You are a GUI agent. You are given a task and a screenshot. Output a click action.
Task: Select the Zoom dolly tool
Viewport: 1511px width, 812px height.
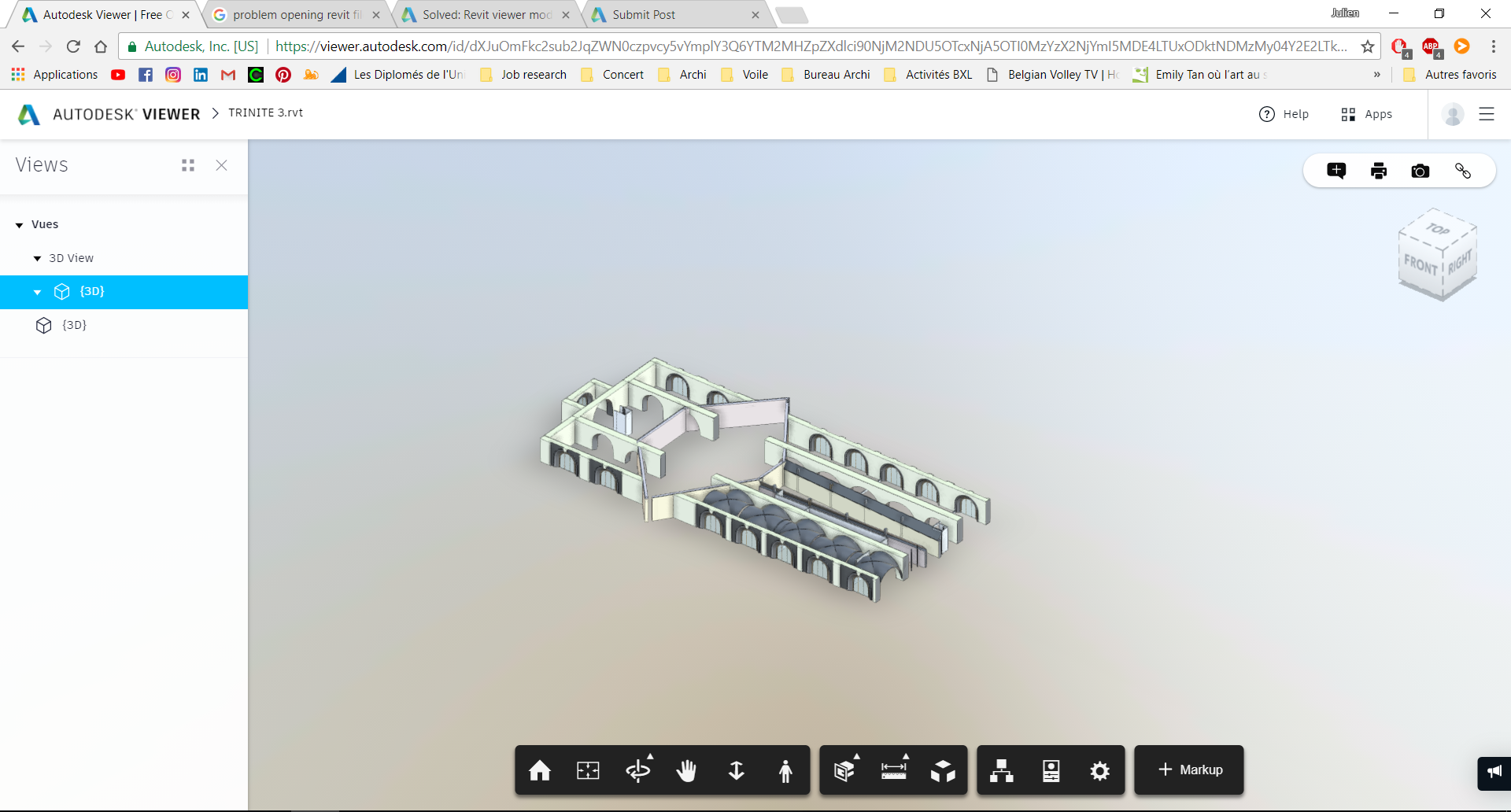click(x=737, y=770)
